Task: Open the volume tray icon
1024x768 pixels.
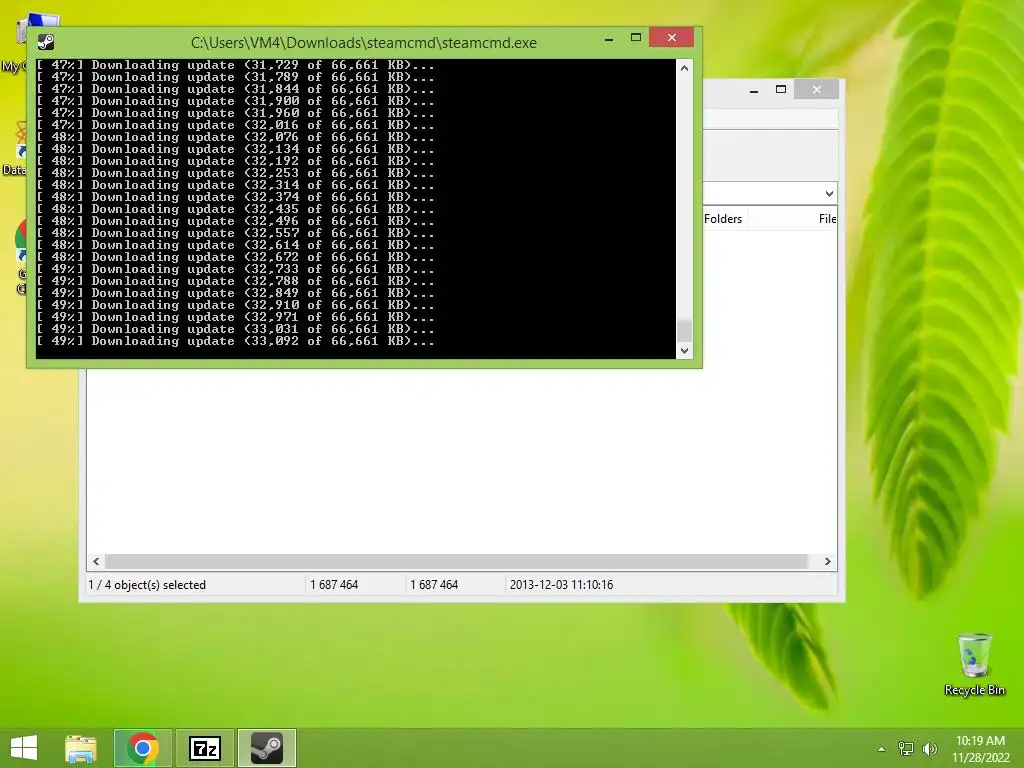Action: tap(930, 748)
